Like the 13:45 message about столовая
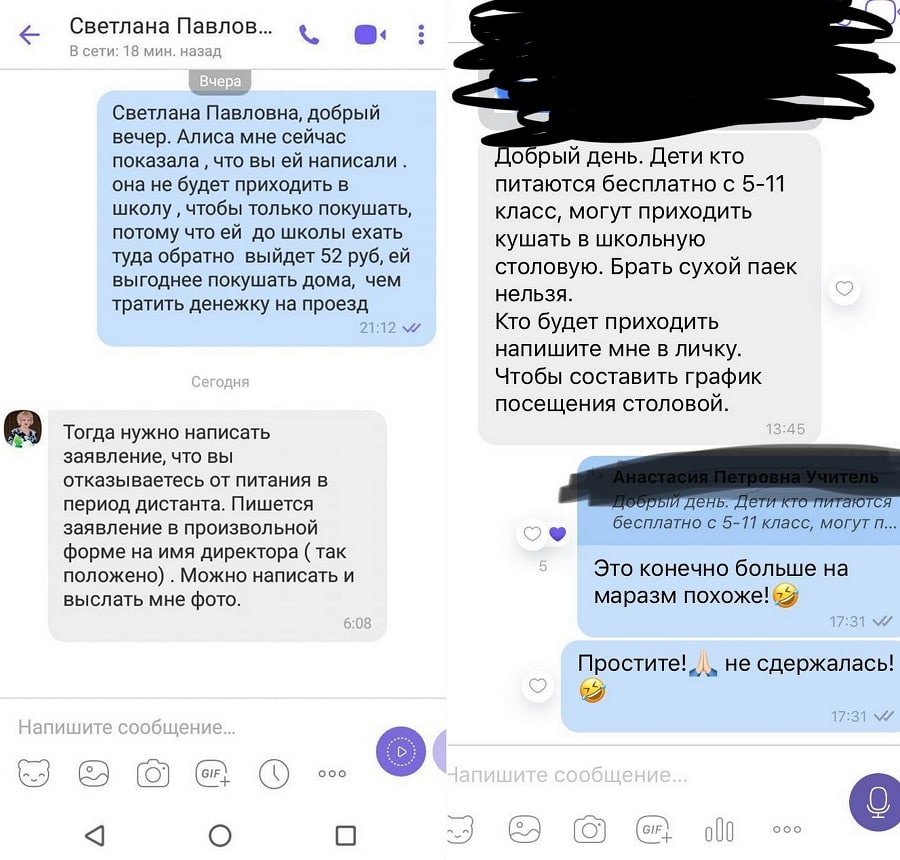The height and width of the screenshot is (860, 900). click(844, 288)
